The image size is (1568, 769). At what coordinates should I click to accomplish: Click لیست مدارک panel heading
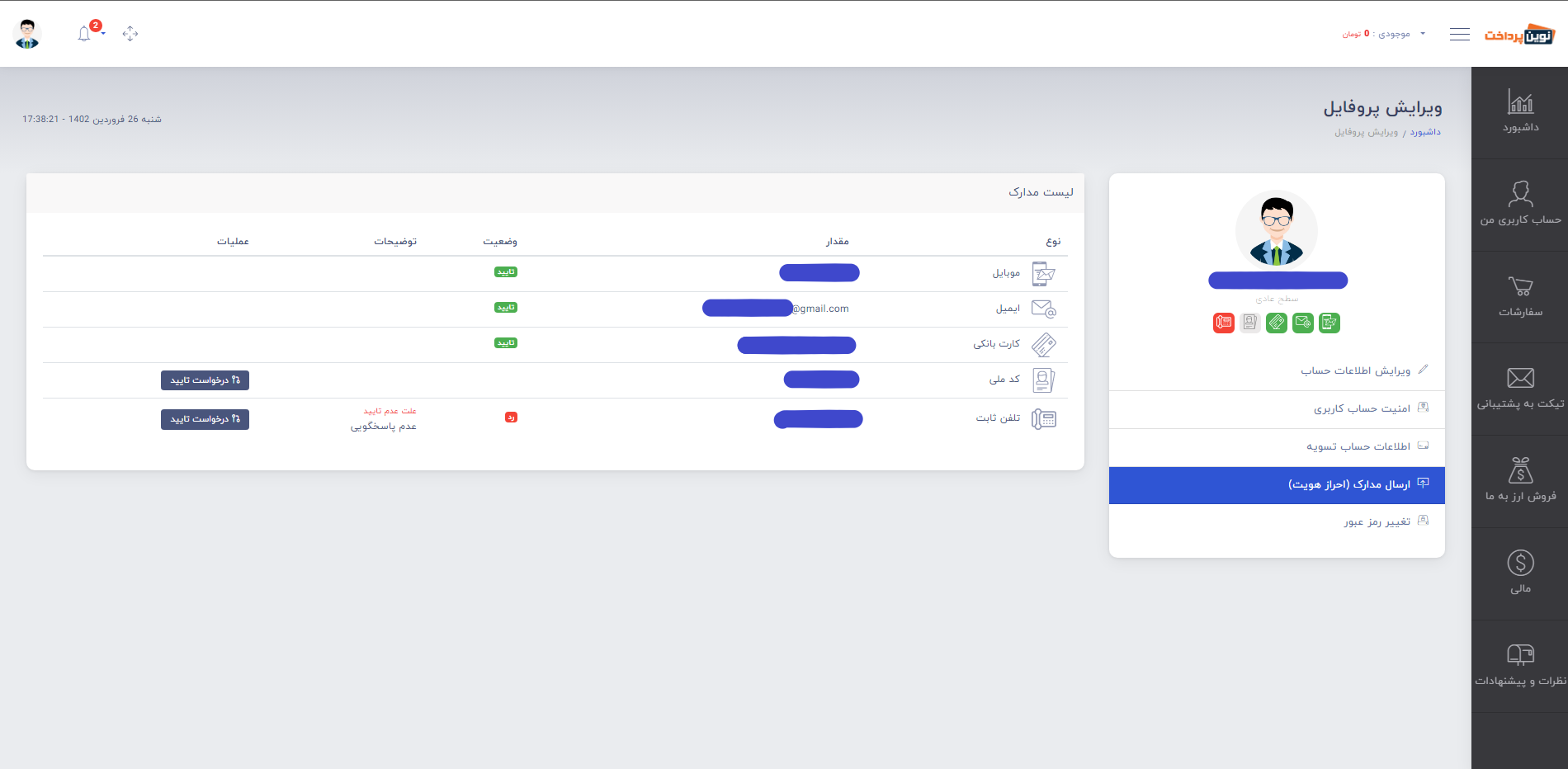pyautogui.click(x=1041, y=192)
